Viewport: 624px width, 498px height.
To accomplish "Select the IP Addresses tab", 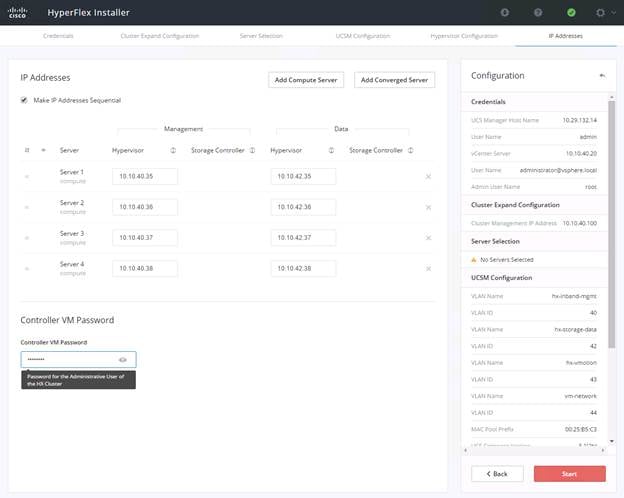I will click(x=566, y=36).
